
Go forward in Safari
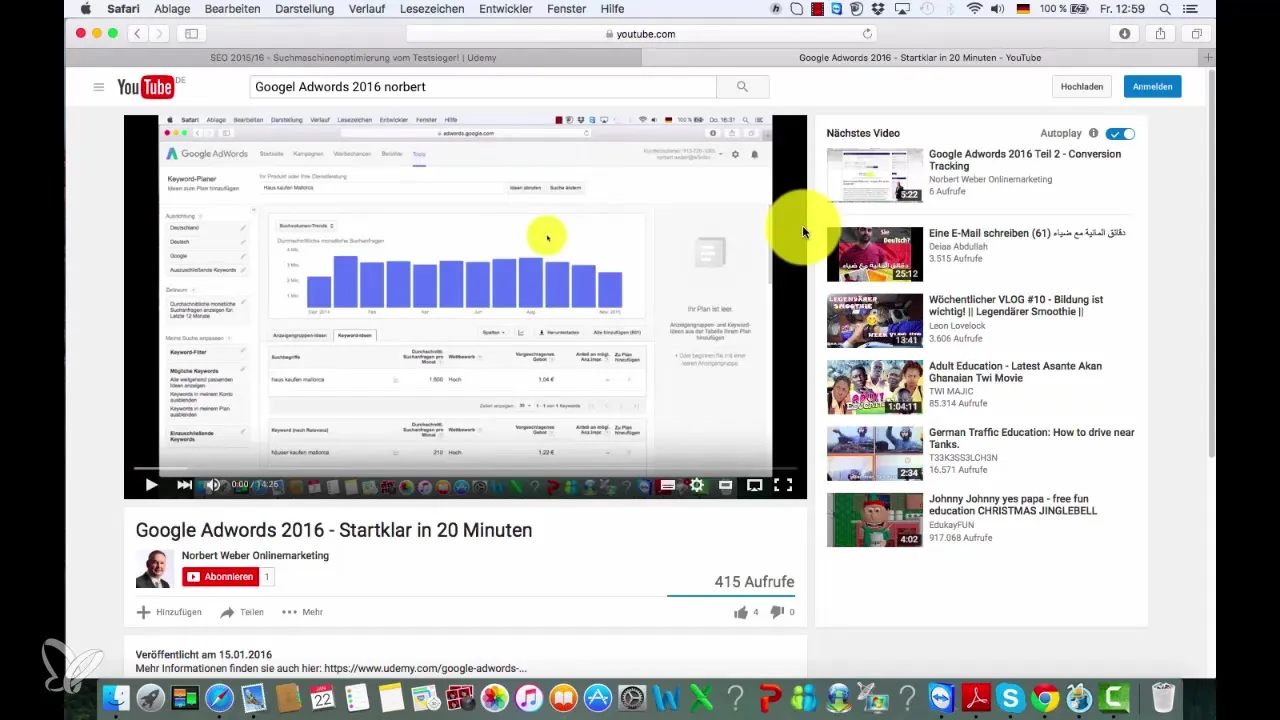(x=161, y=33)
